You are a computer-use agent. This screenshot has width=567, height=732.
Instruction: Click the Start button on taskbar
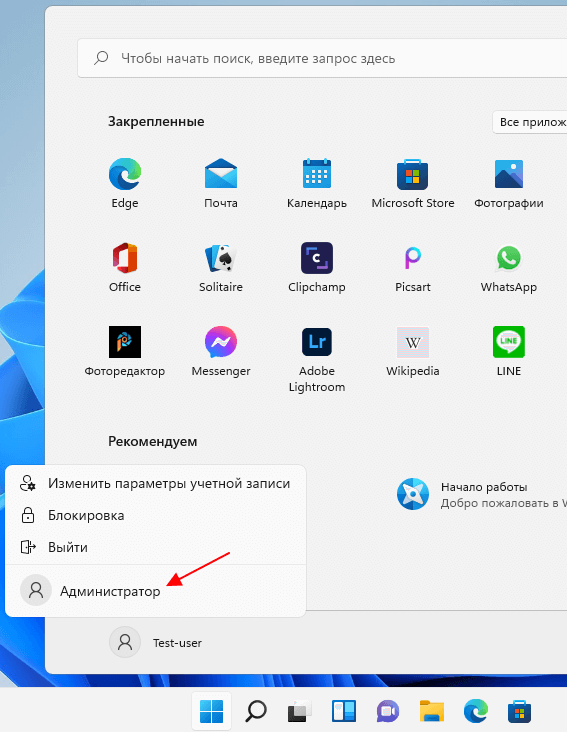point(211,711)
